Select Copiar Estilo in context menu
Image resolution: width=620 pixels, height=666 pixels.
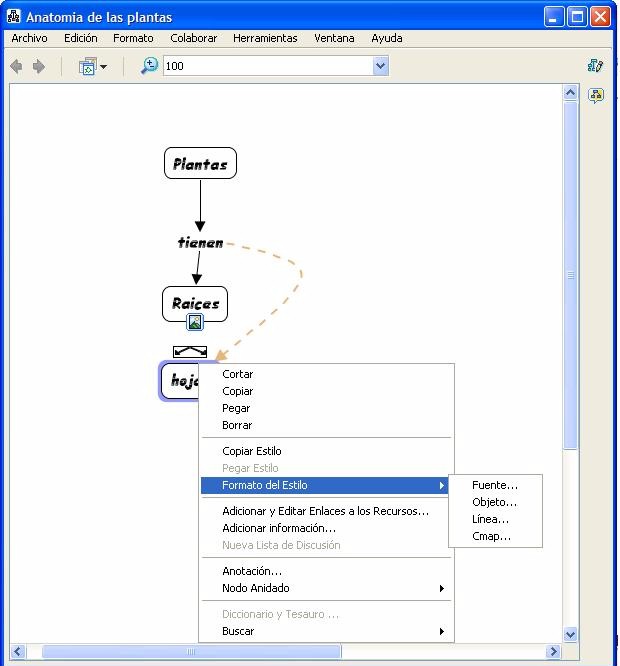tap(252, 451)
